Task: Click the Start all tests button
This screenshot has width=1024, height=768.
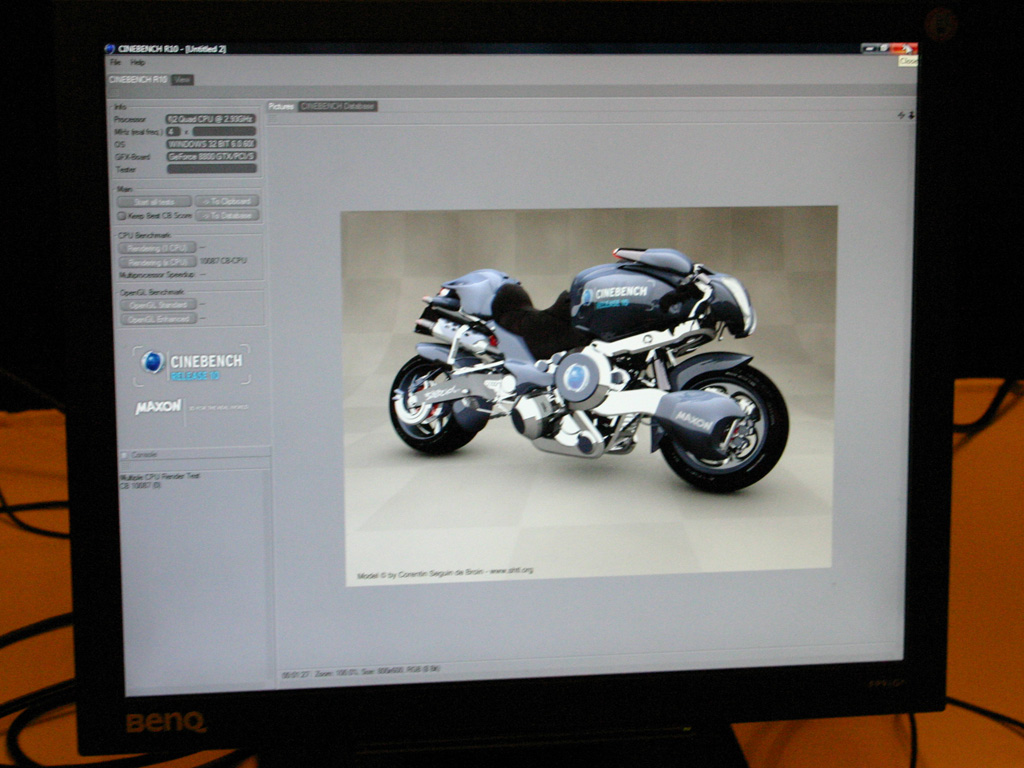Action: [154, 202]
